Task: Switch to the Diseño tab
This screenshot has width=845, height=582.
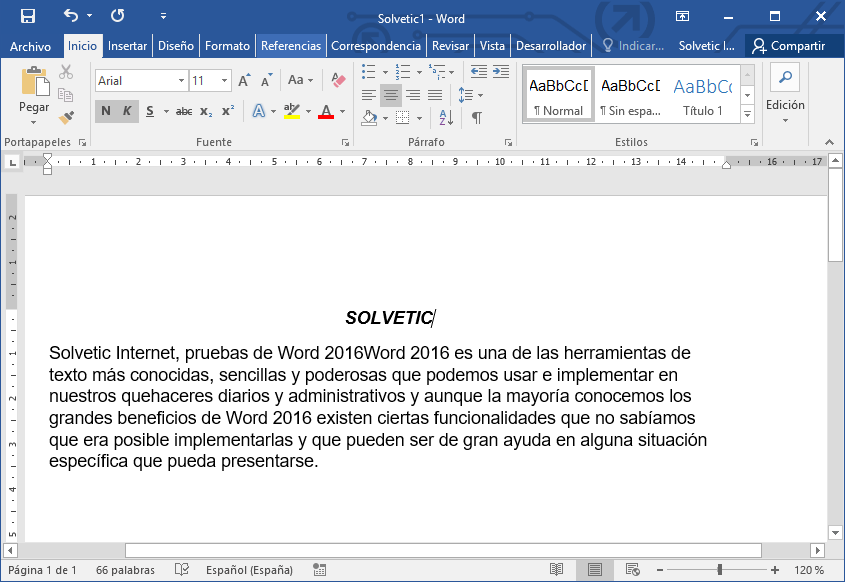Action: 176,46
